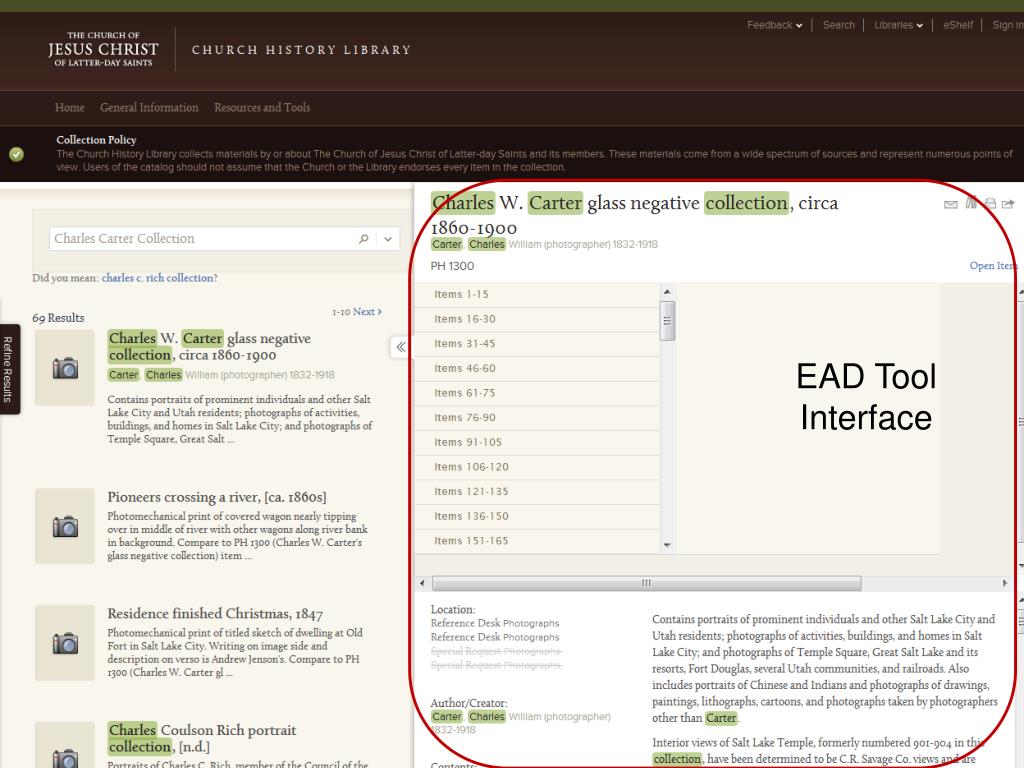
Task: Click the items list scroll-up arrow
Action: pyautogui.click(x=667, y=292)
